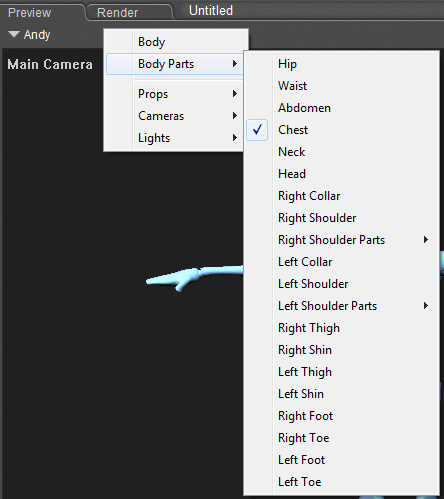The height and width of the screenshot is (499, 444).
Task: Click the Main Camera viewport label
Action: [x=50, y=64]
